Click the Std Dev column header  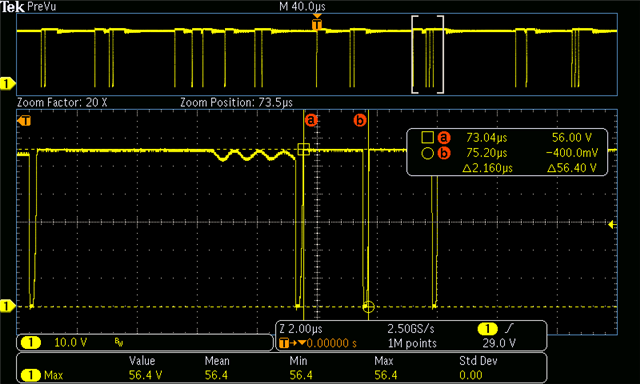pyautogui.click(x=478, y=361)
